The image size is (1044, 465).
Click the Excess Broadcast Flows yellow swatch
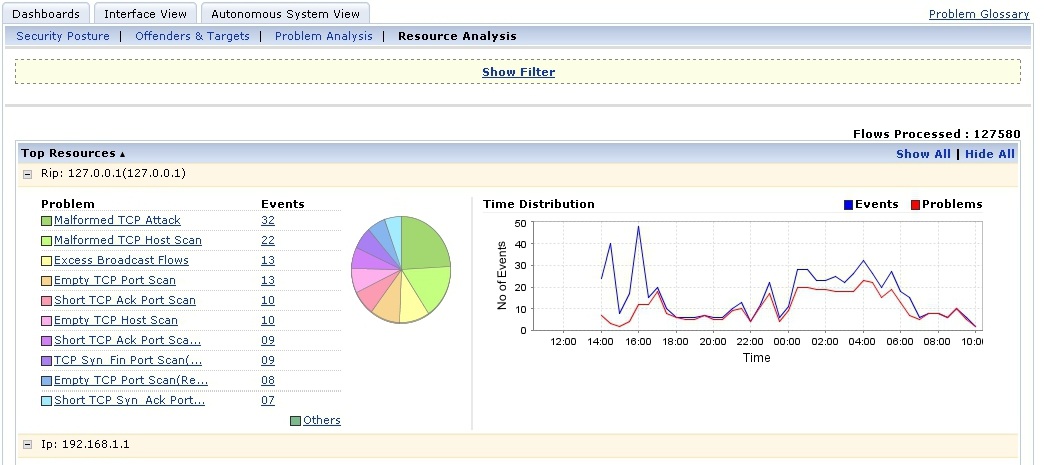tap(46, 260)
